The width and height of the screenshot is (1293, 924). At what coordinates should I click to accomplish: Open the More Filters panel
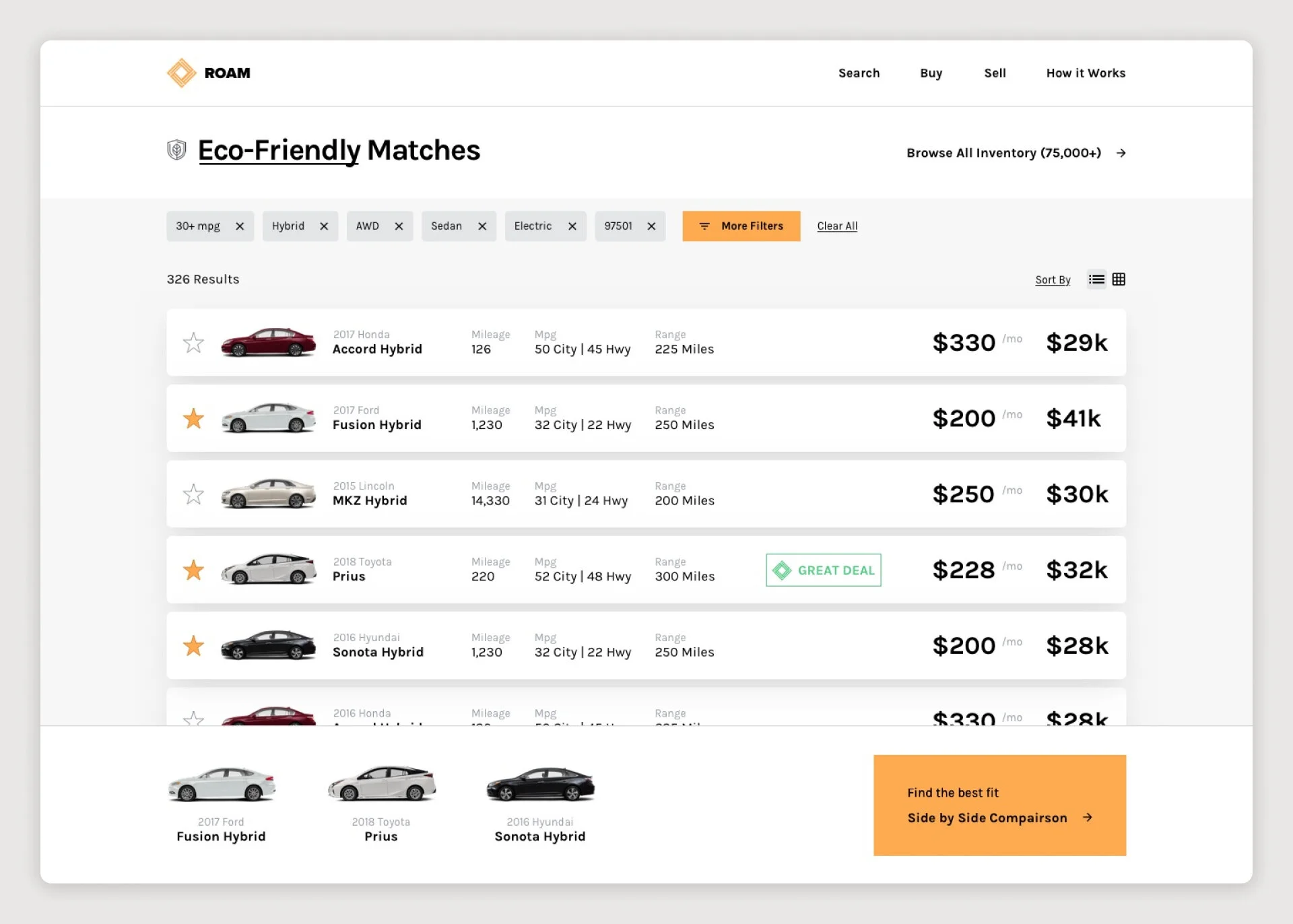[x=741, y=226]
